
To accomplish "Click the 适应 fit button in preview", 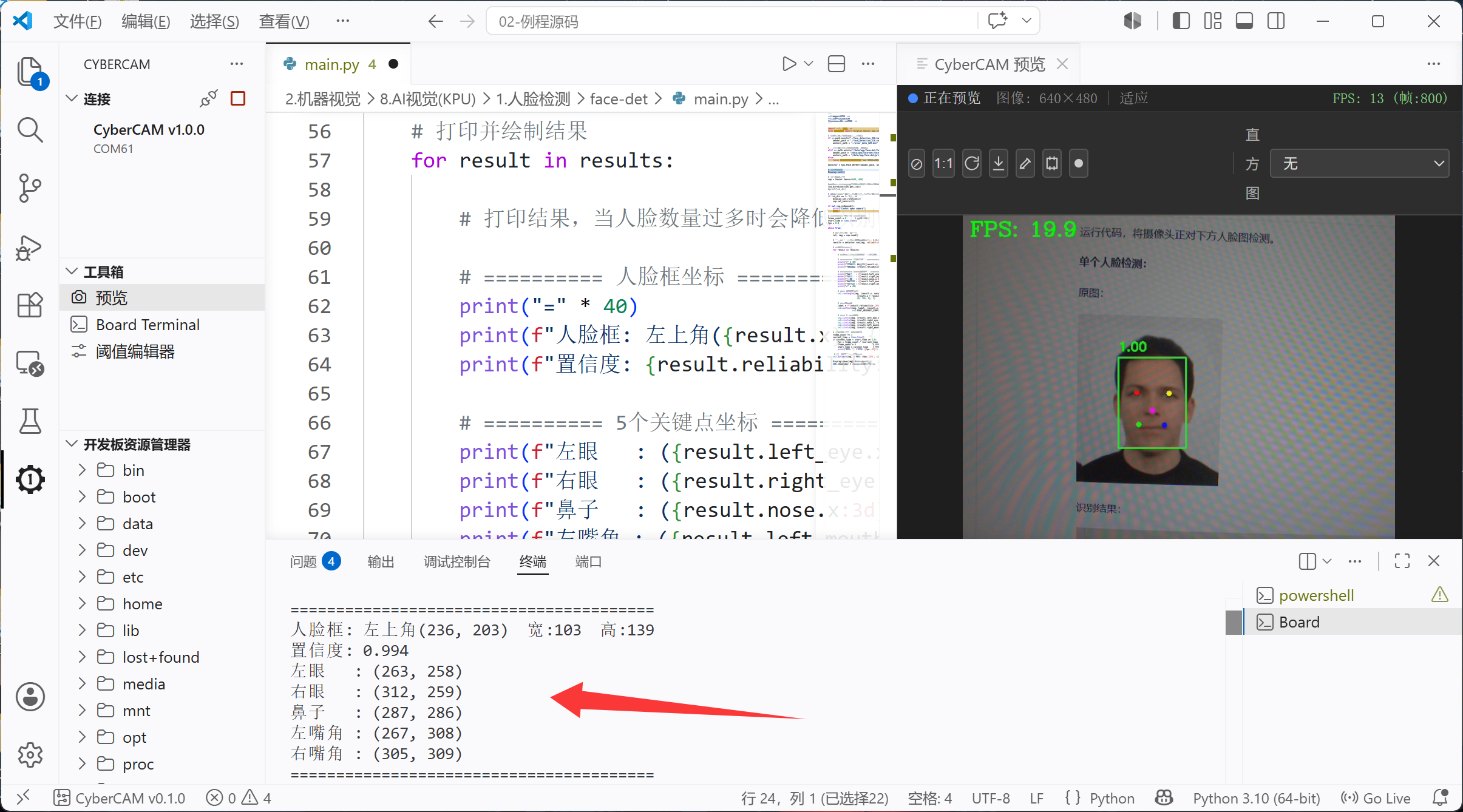I will (1133, 98).
